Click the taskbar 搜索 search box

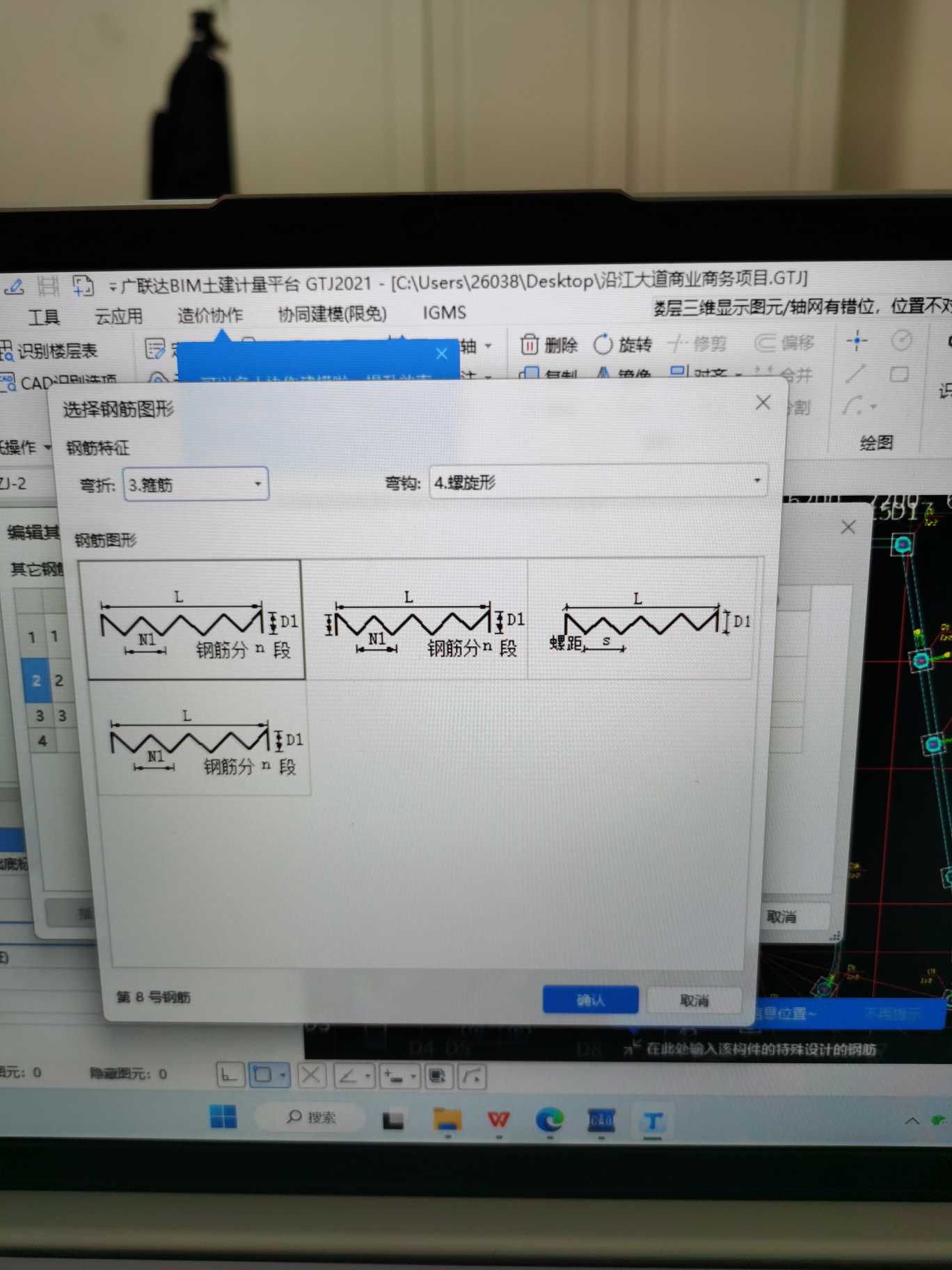pyautogui.click(x=310, y=1118)
